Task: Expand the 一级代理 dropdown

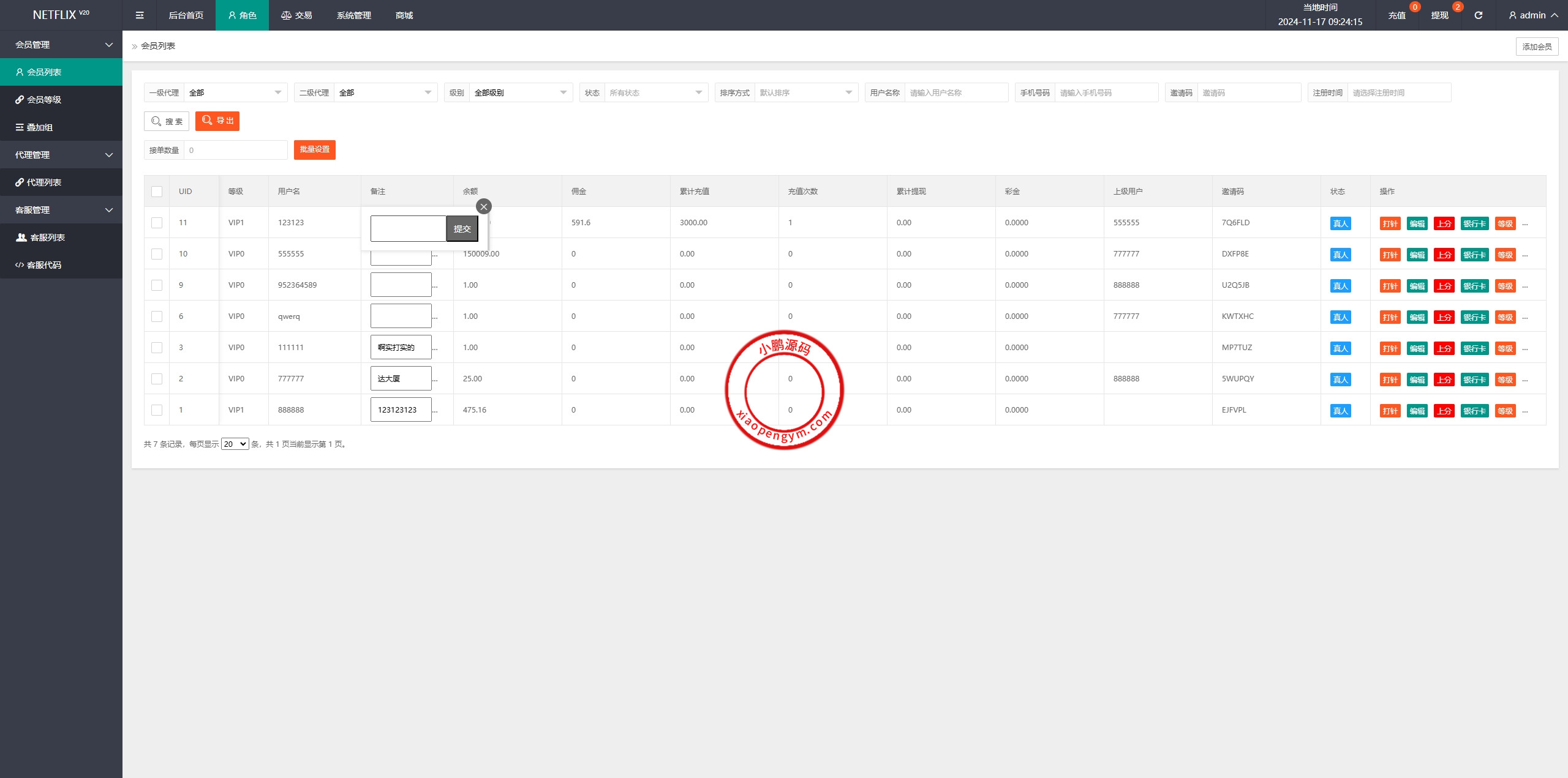Action: tap(235, 93)
